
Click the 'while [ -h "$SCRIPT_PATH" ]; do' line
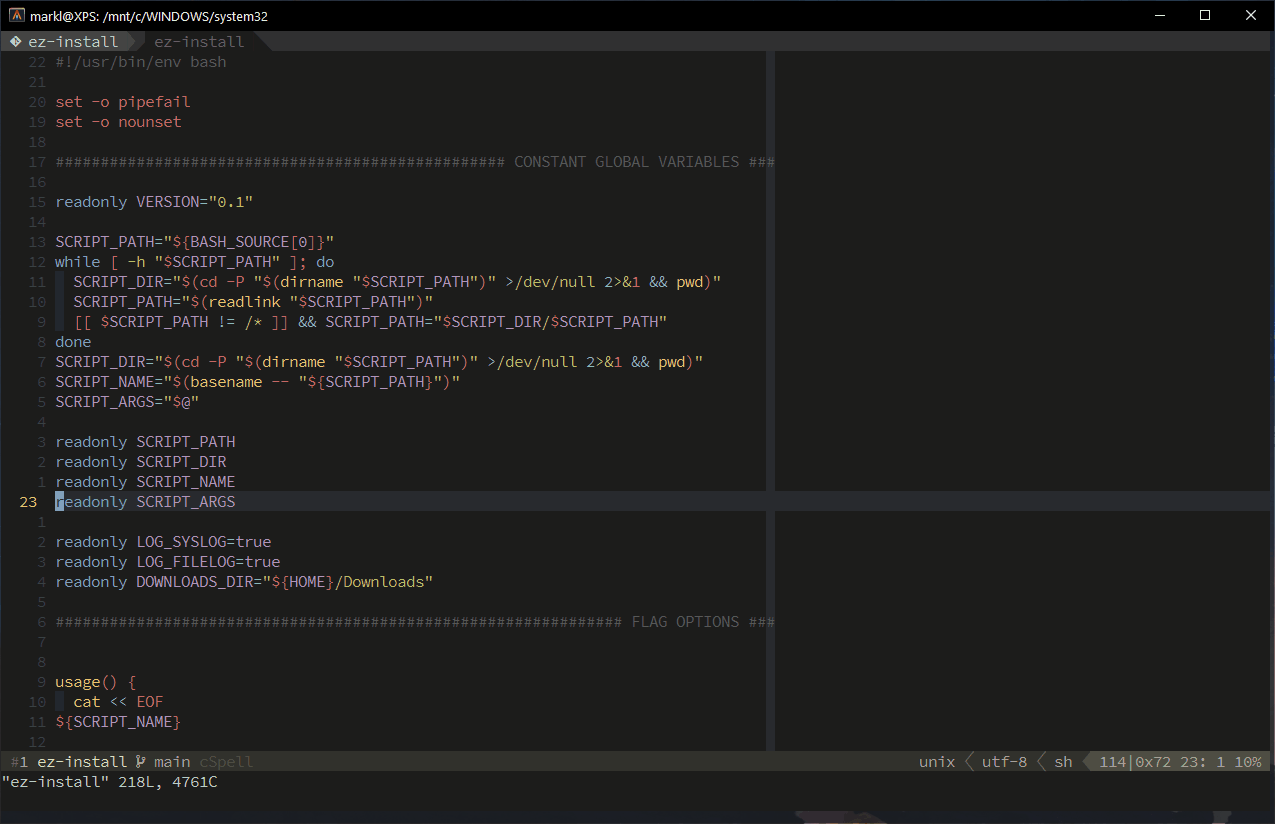tap(195, 262)
